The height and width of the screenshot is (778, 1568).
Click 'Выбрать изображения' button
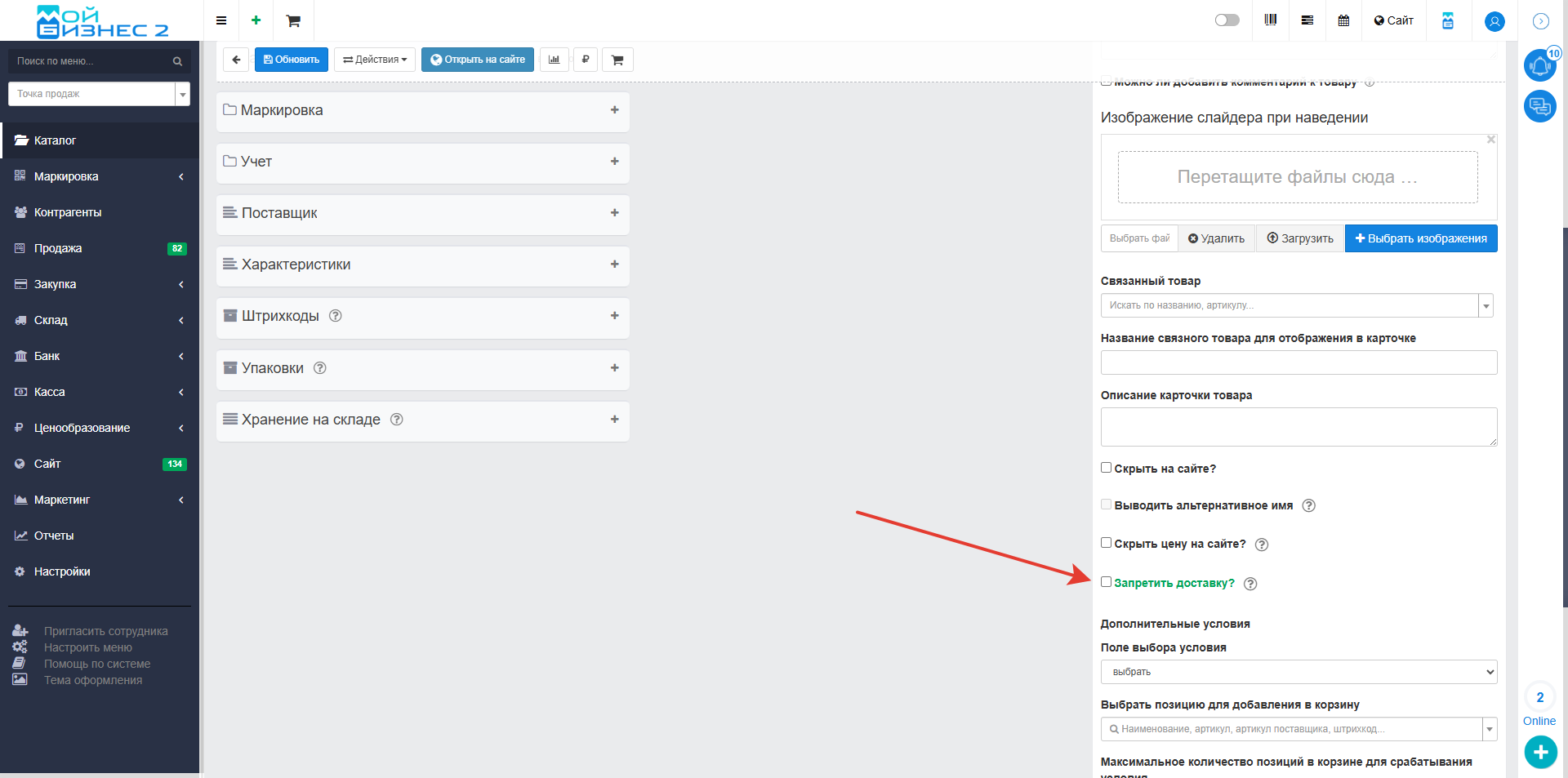(x=1421, y=238)
